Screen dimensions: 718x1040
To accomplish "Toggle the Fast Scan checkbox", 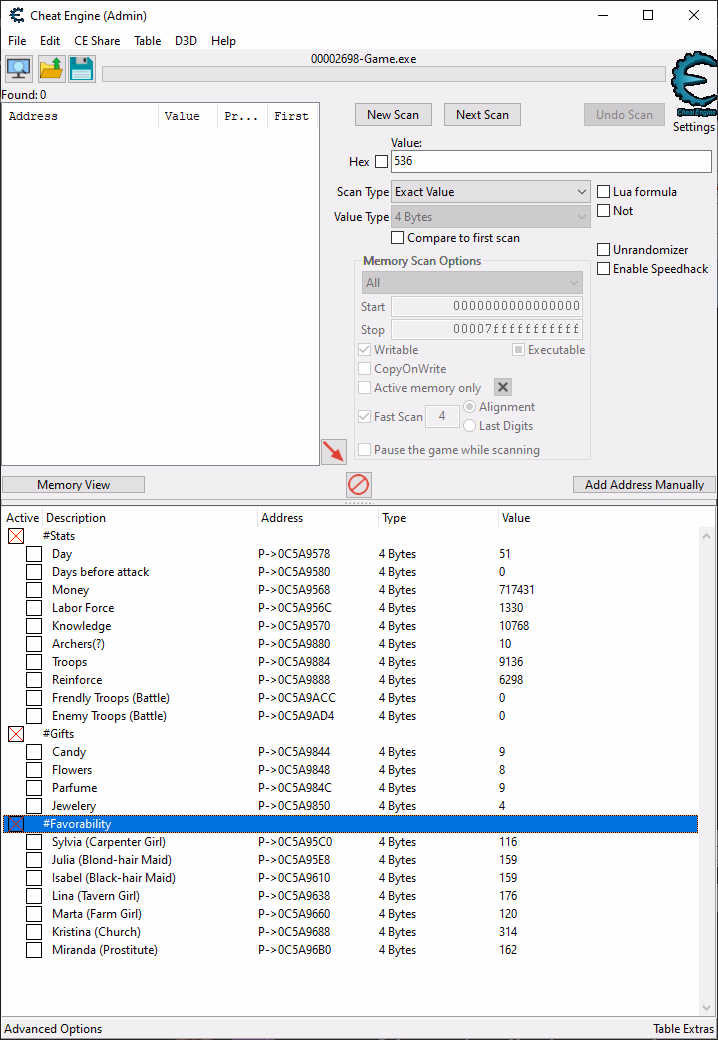I will (365, 417).
